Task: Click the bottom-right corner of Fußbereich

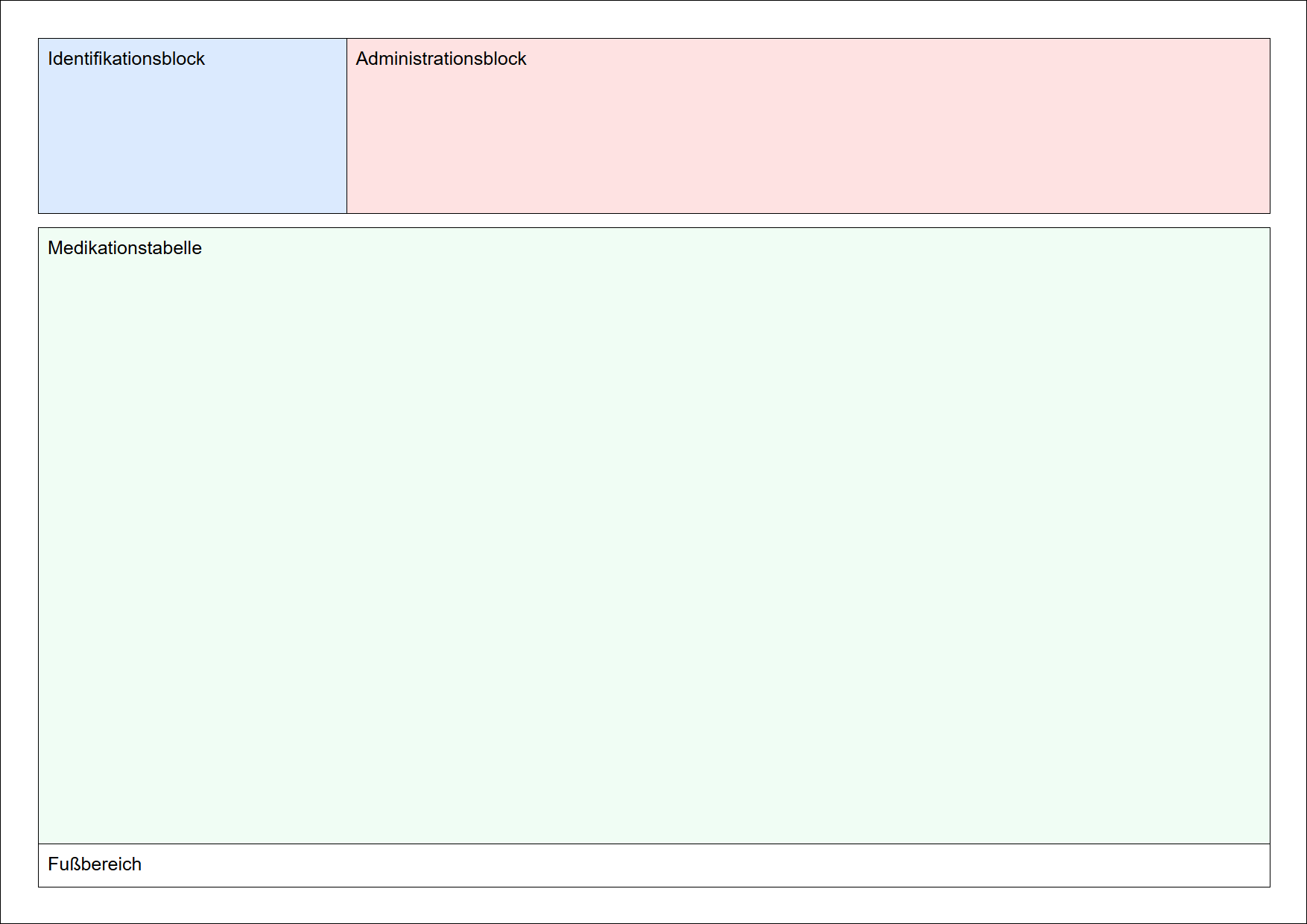Action: 1270,887
